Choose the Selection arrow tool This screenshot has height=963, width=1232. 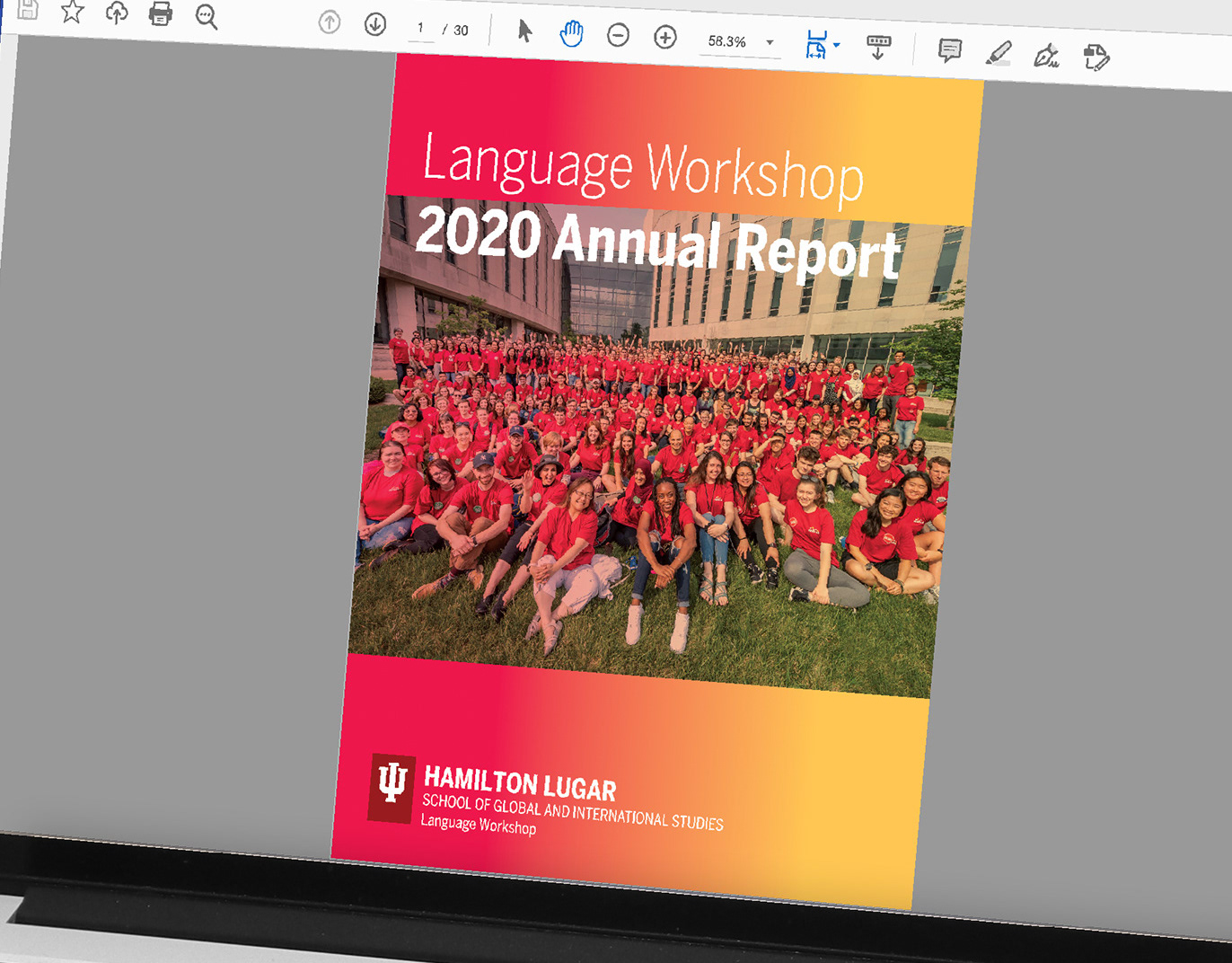click(525, 31)
